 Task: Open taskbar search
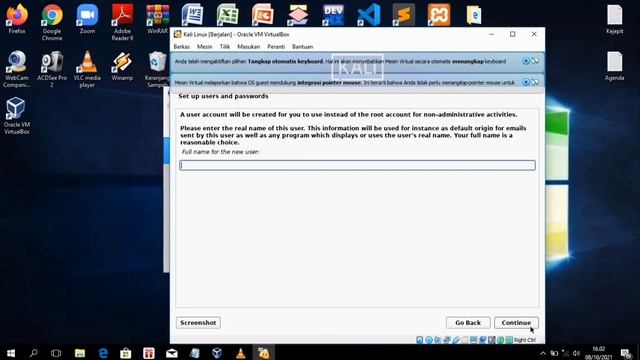coord(33,353)
